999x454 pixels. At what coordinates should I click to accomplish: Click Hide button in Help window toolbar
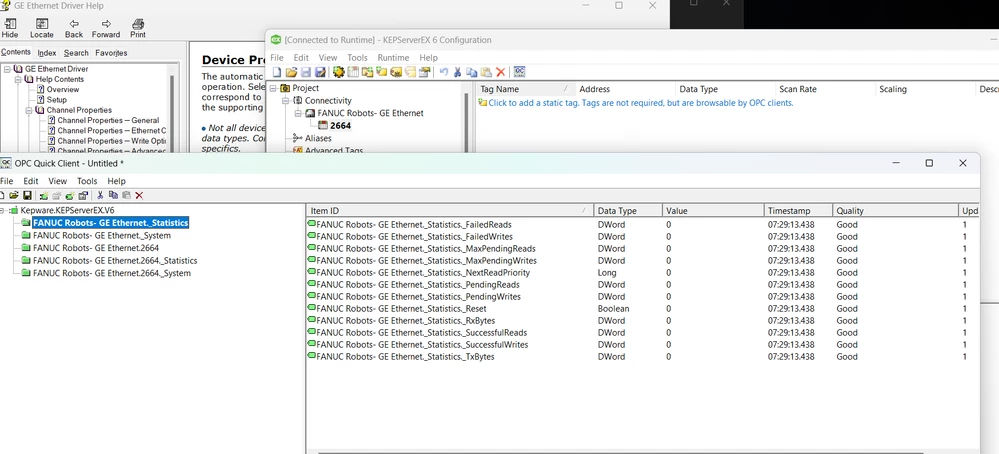[x=10, y=29]
